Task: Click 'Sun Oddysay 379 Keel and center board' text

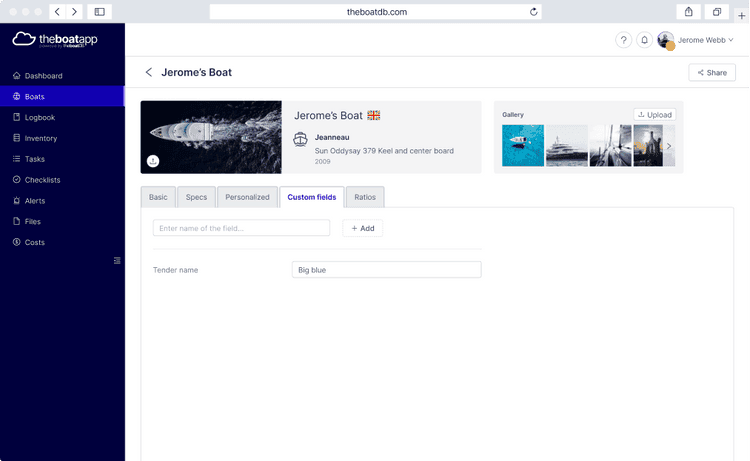Action: pyautogui.click(x=384, y=151)
